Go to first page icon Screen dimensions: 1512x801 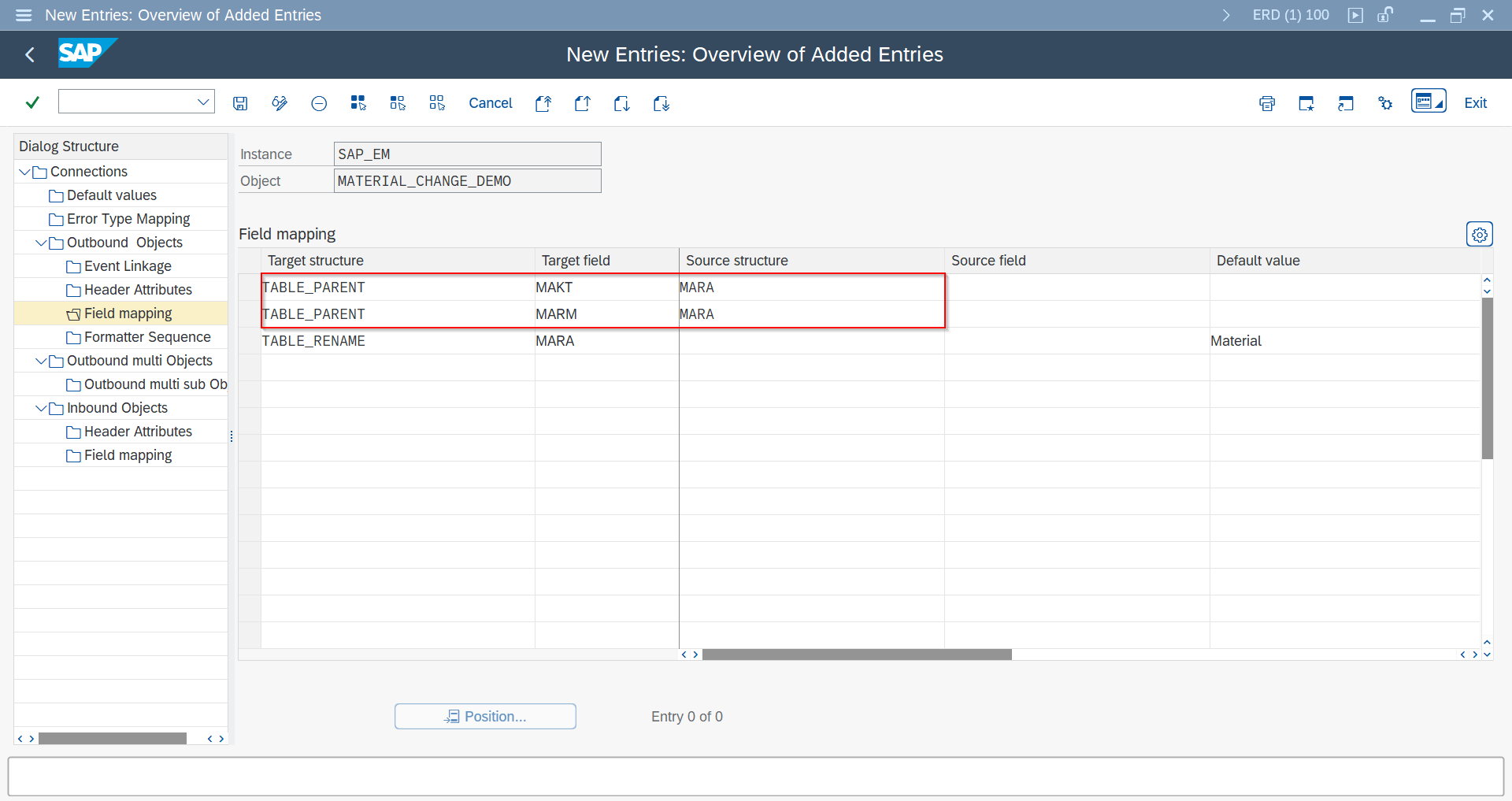pos(543,103)
